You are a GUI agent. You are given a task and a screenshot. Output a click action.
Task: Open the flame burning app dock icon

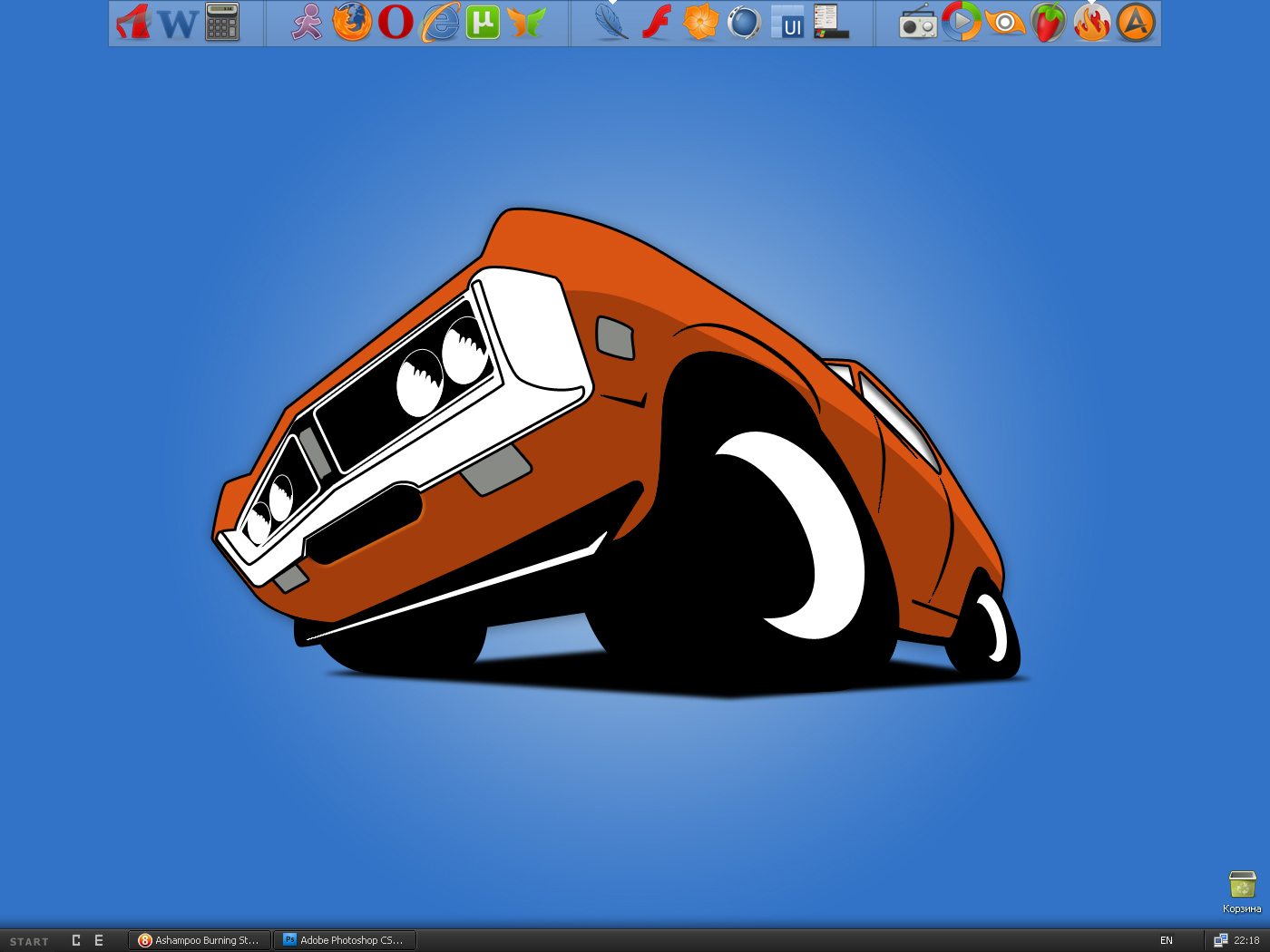pos(1092,23)
